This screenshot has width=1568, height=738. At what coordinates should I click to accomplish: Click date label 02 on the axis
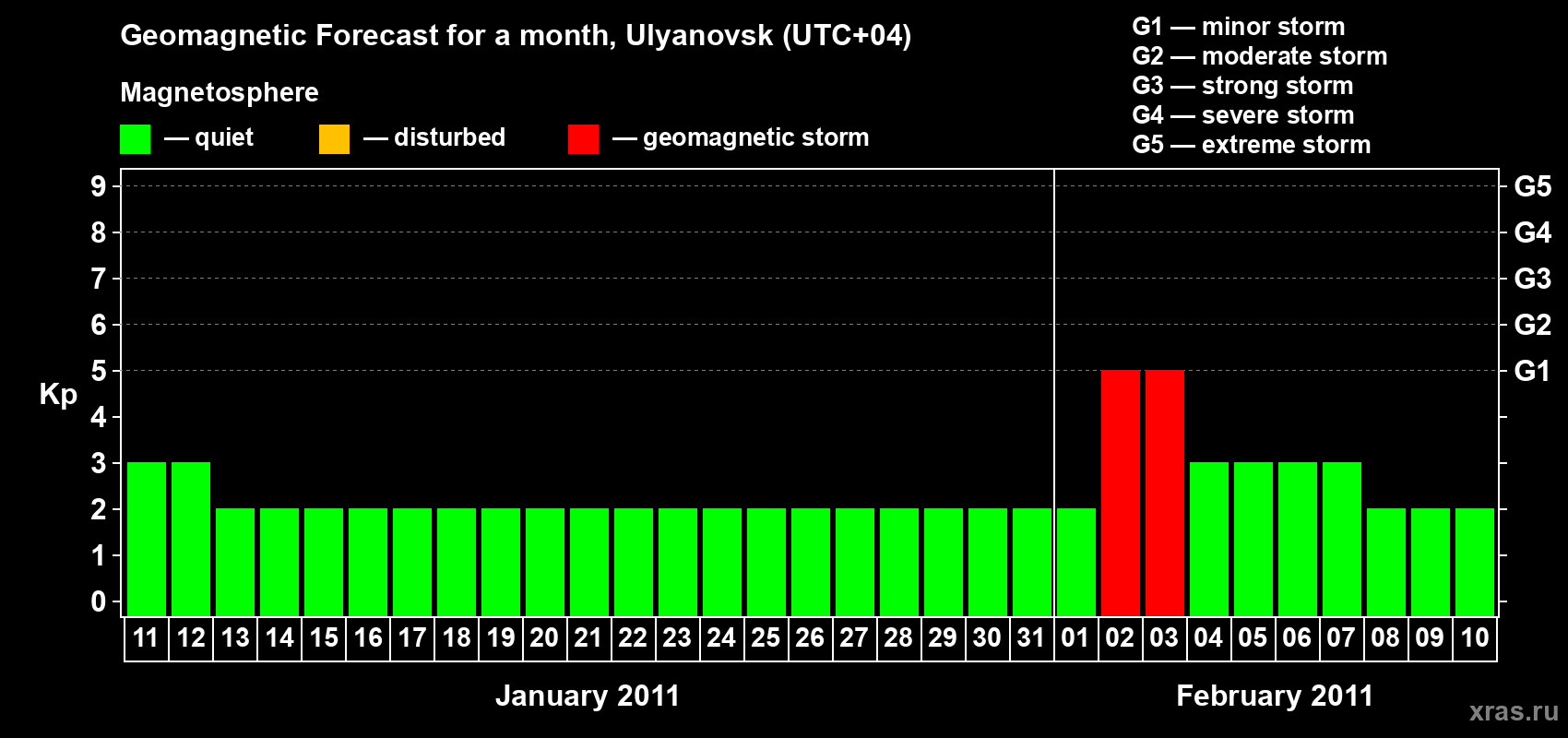1120,637
